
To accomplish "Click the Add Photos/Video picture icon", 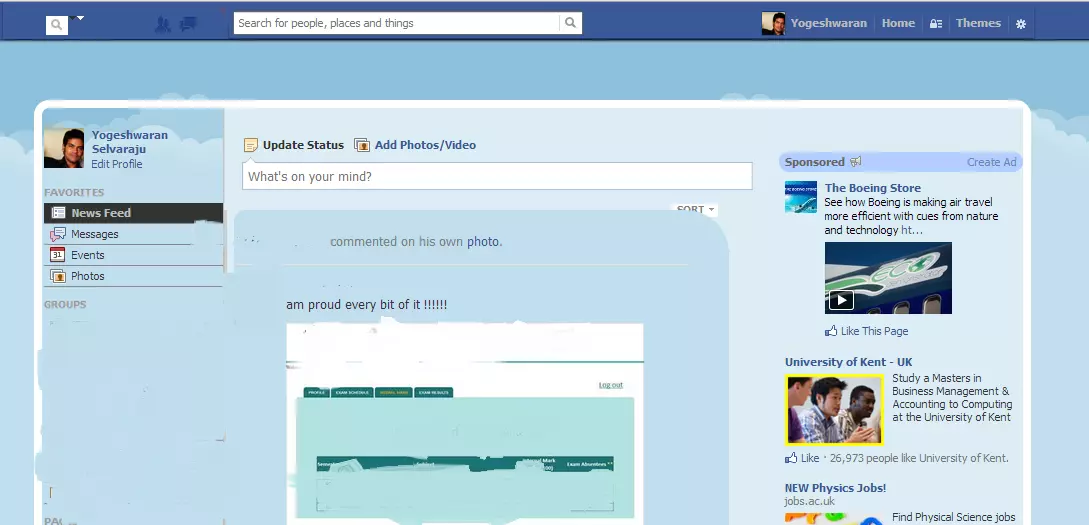I will [361, 145].
